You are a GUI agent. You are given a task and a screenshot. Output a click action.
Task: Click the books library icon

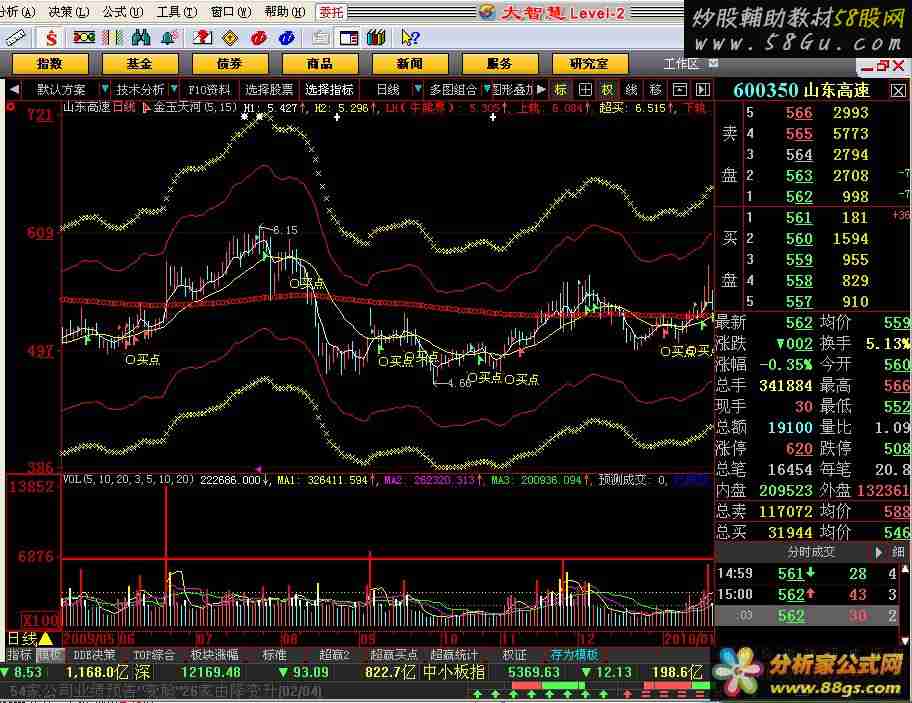[x=376, y=38]
